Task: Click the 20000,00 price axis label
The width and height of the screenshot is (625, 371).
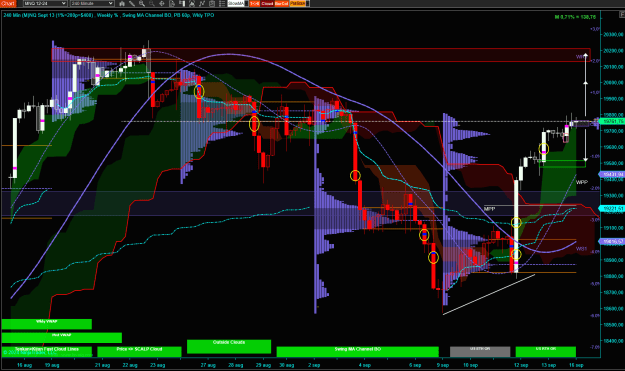Action: click(x=613, y=82)
